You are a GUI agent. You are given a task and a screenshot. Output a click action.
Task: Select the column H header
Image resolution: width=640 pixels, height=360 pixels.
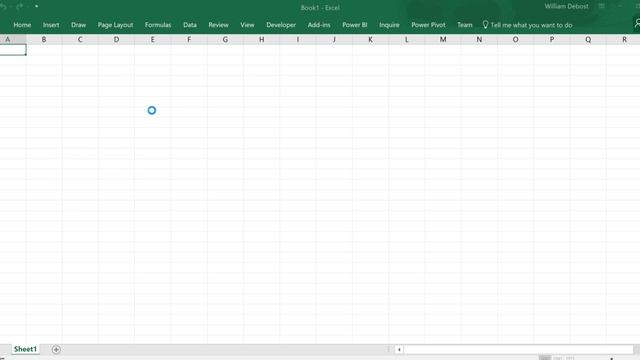point(262,40)
